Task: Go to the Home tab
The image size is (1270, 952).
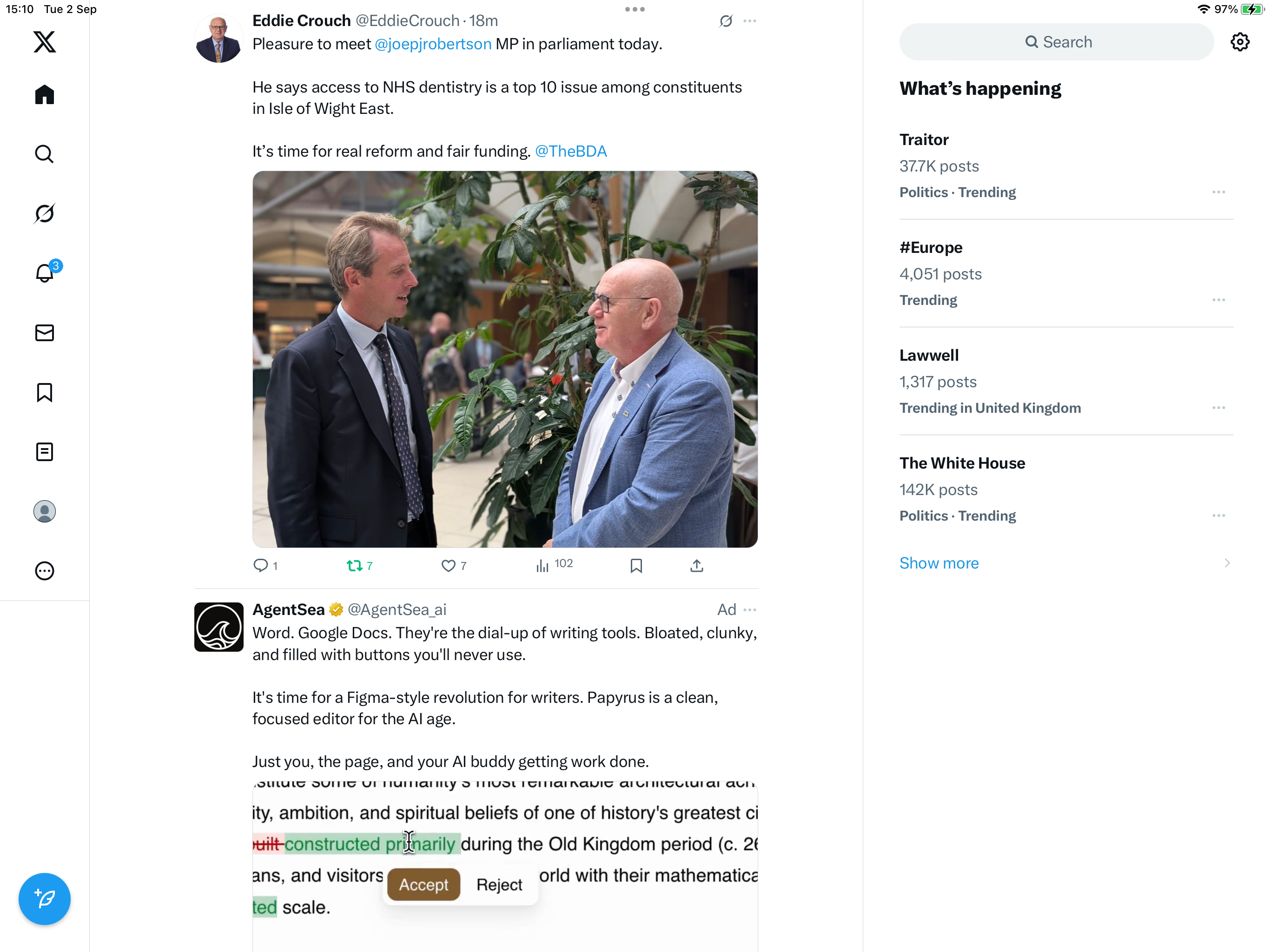Action: pos(44,95)
